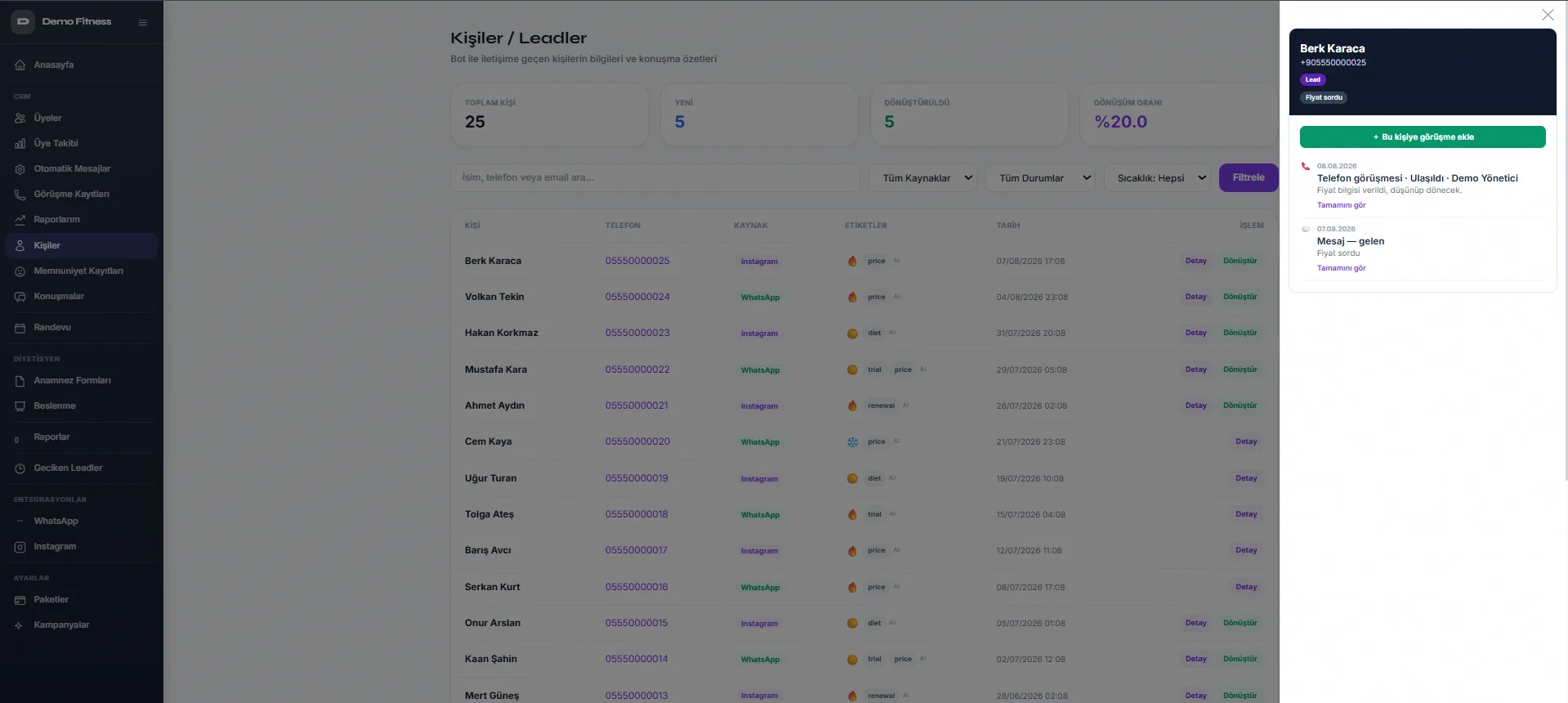
Task: Click the hamburger menu icon beside Demo Fitness
Action: [x=143, y=22]
